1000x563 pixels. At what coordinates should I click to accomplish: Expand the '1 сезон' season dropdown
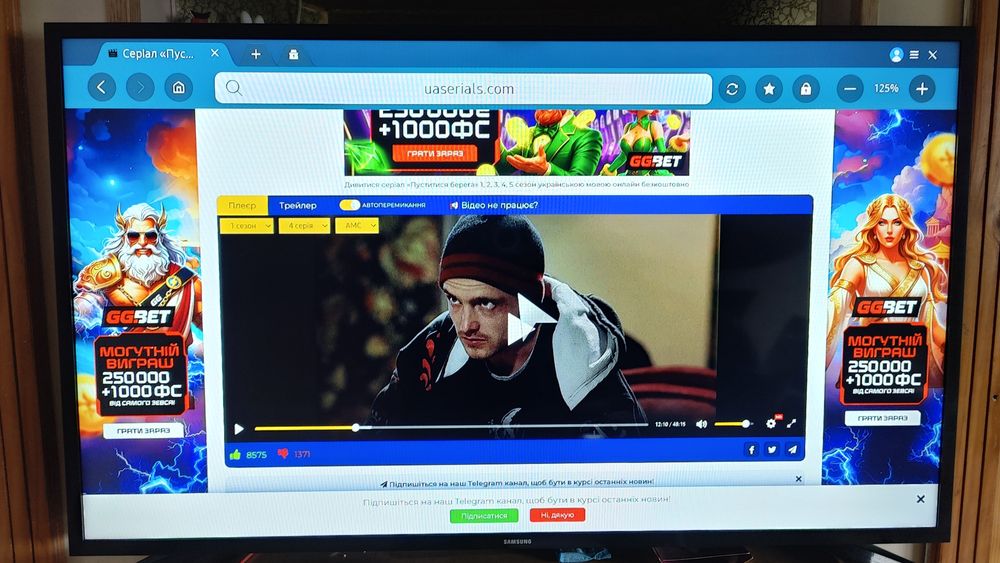pyautogui.click(x=247, y=226)
